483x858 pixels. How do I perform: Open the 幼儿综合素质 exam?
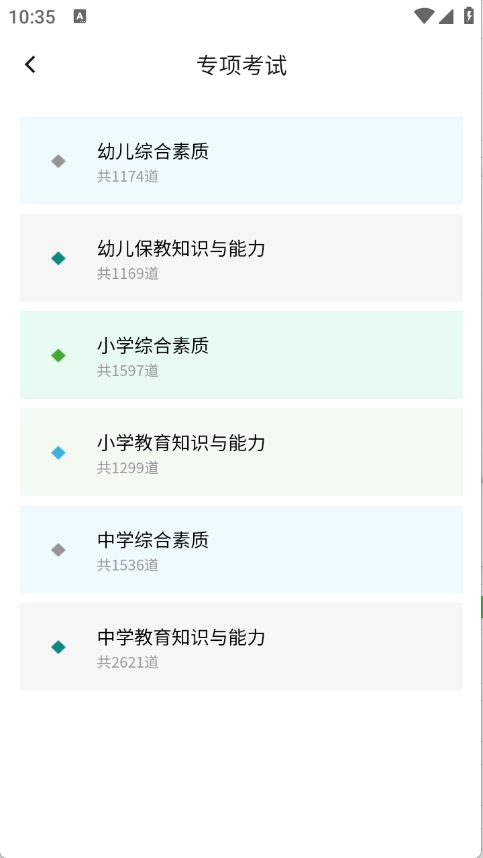(241, 160)
